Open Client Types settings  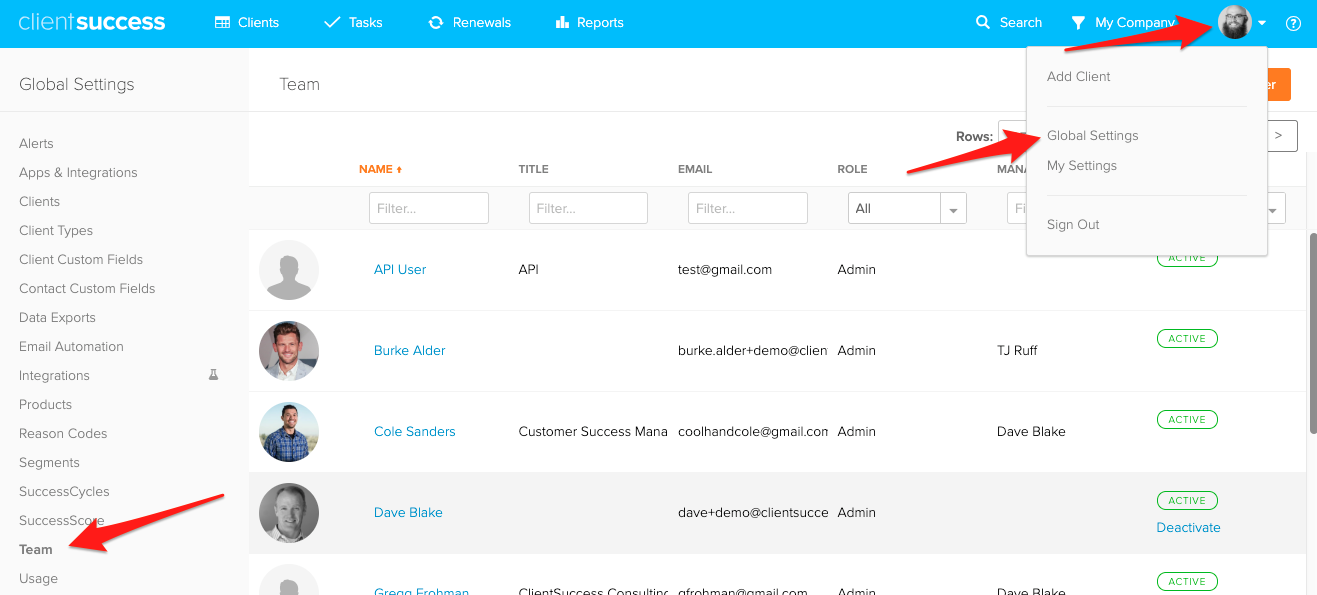(56, 230)
